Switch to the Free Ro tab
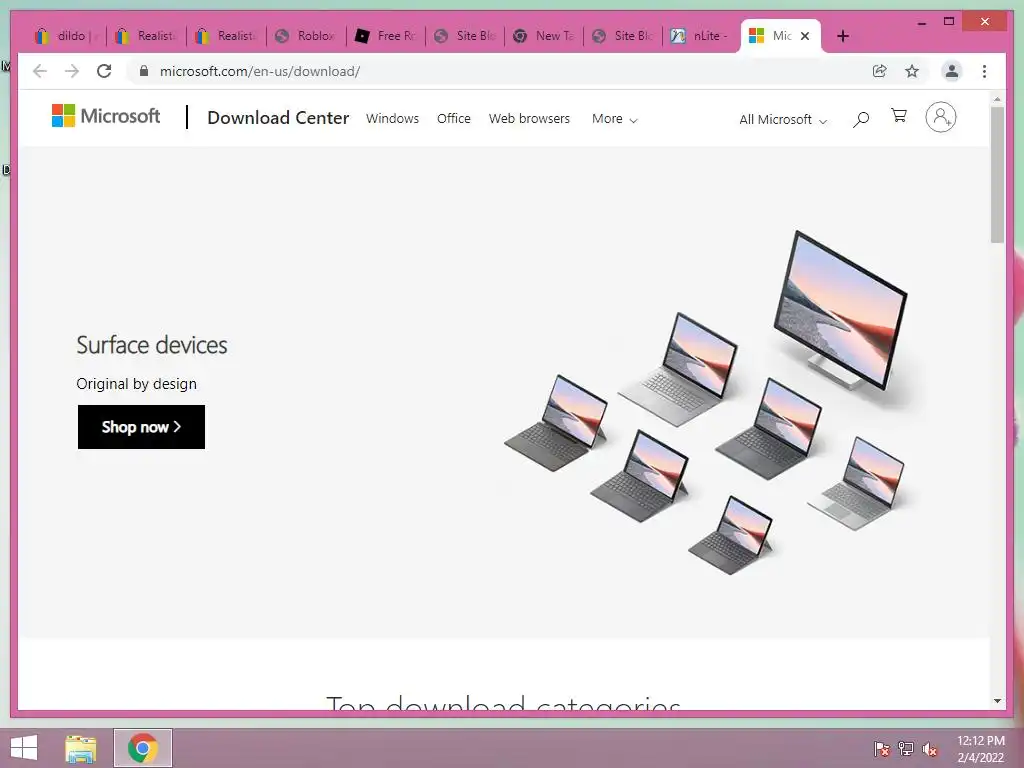This screenshot has height=768, width=1024. (x=386, y=36)
